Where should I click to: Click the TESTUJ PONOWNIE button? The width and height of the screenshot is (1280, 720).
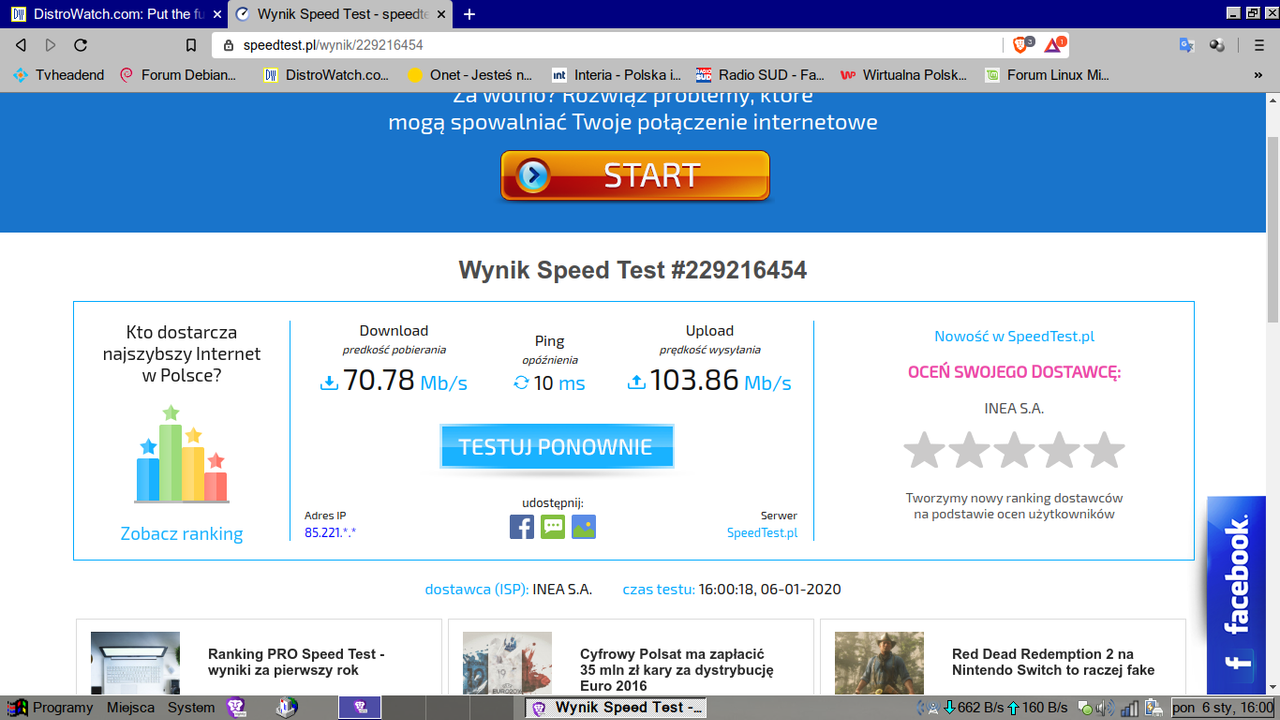pyautogui.click(x=556, y=447)
